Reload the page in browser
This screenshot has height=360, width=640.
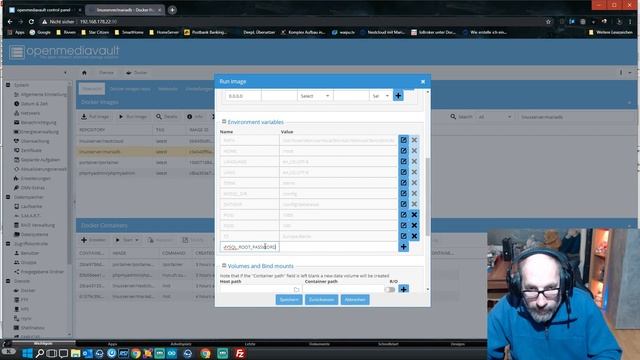[x=31, y=21]
